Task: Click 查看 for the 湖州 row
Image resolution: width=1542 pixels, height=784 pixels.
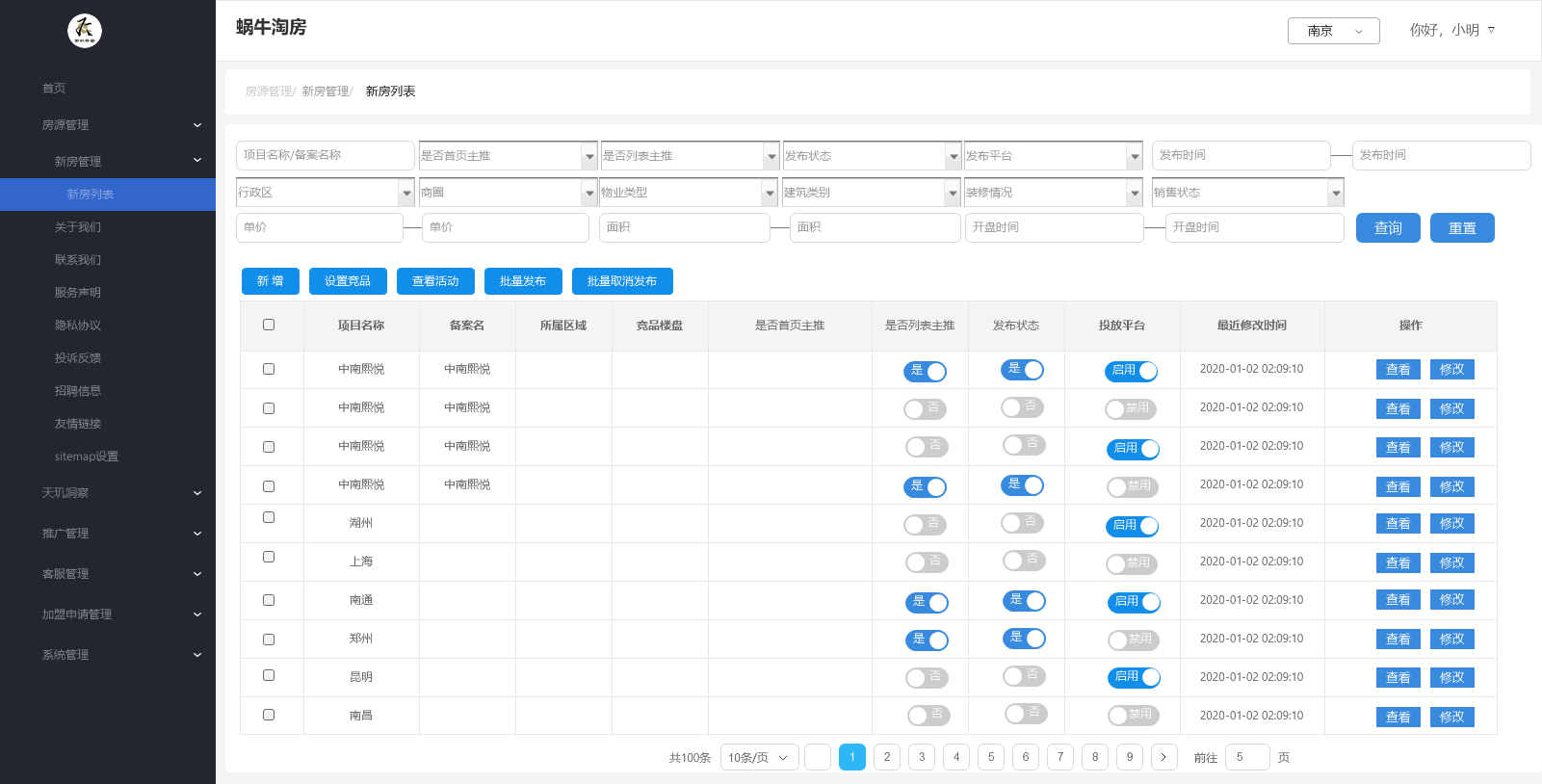Action: click(x=1398, y=524)
